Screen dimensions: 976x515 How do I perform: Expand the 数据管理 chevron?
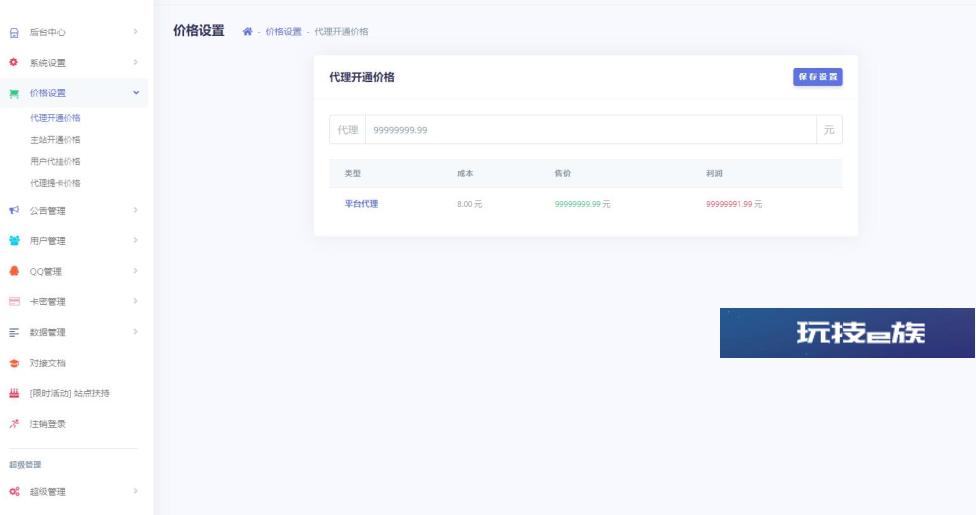click(135, 332)
